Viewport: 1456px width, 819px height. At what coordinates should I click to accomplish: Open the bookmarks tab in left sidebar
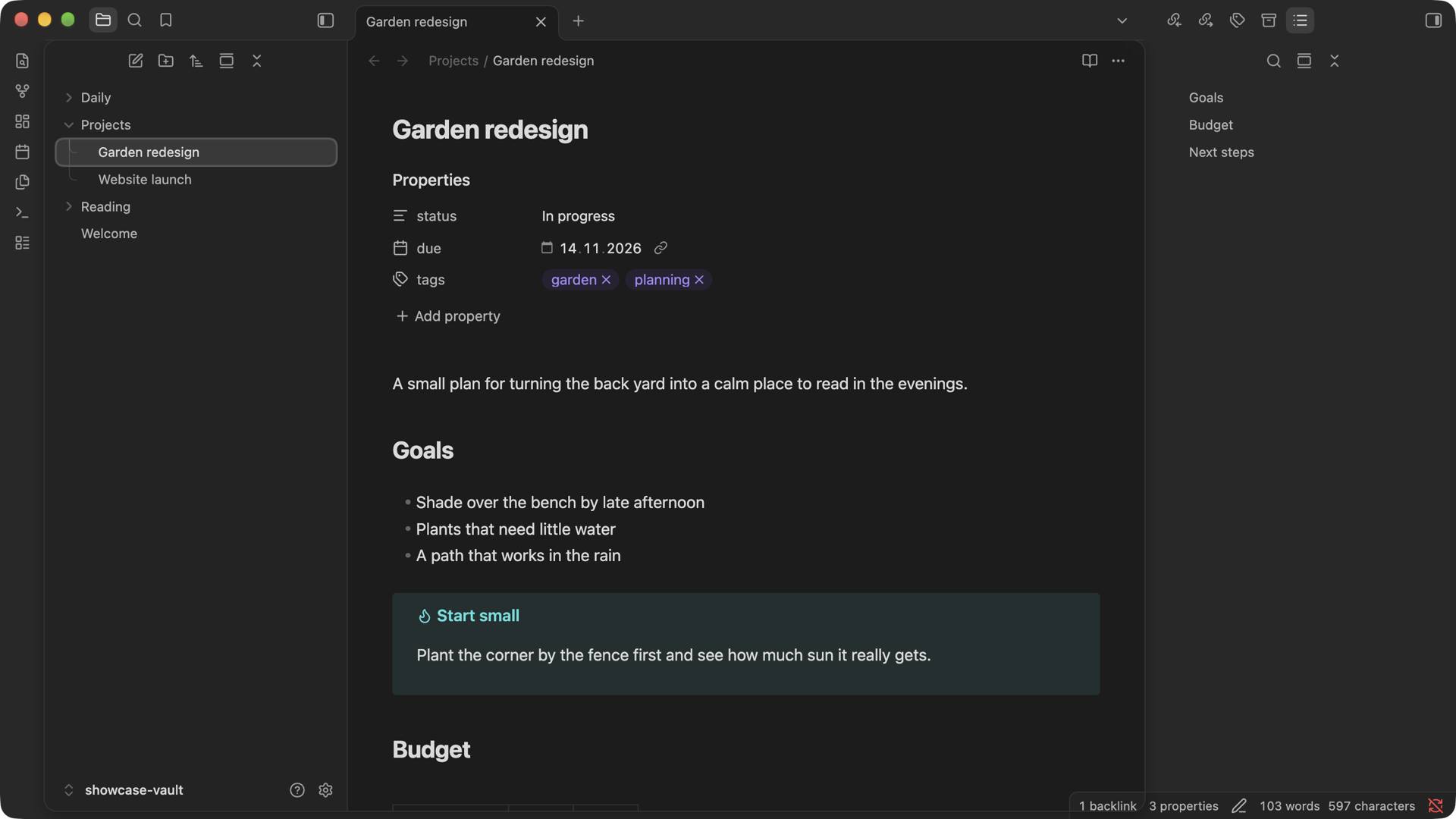coord(165,20)
